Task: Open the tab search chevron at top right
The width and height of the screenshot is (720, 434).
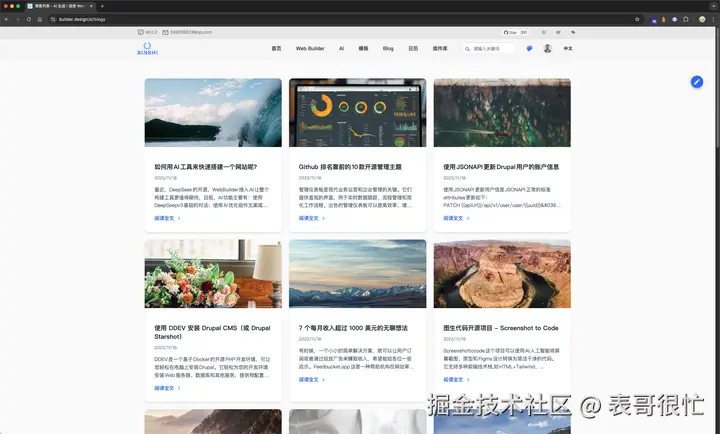Action: (x=713, y=6)
